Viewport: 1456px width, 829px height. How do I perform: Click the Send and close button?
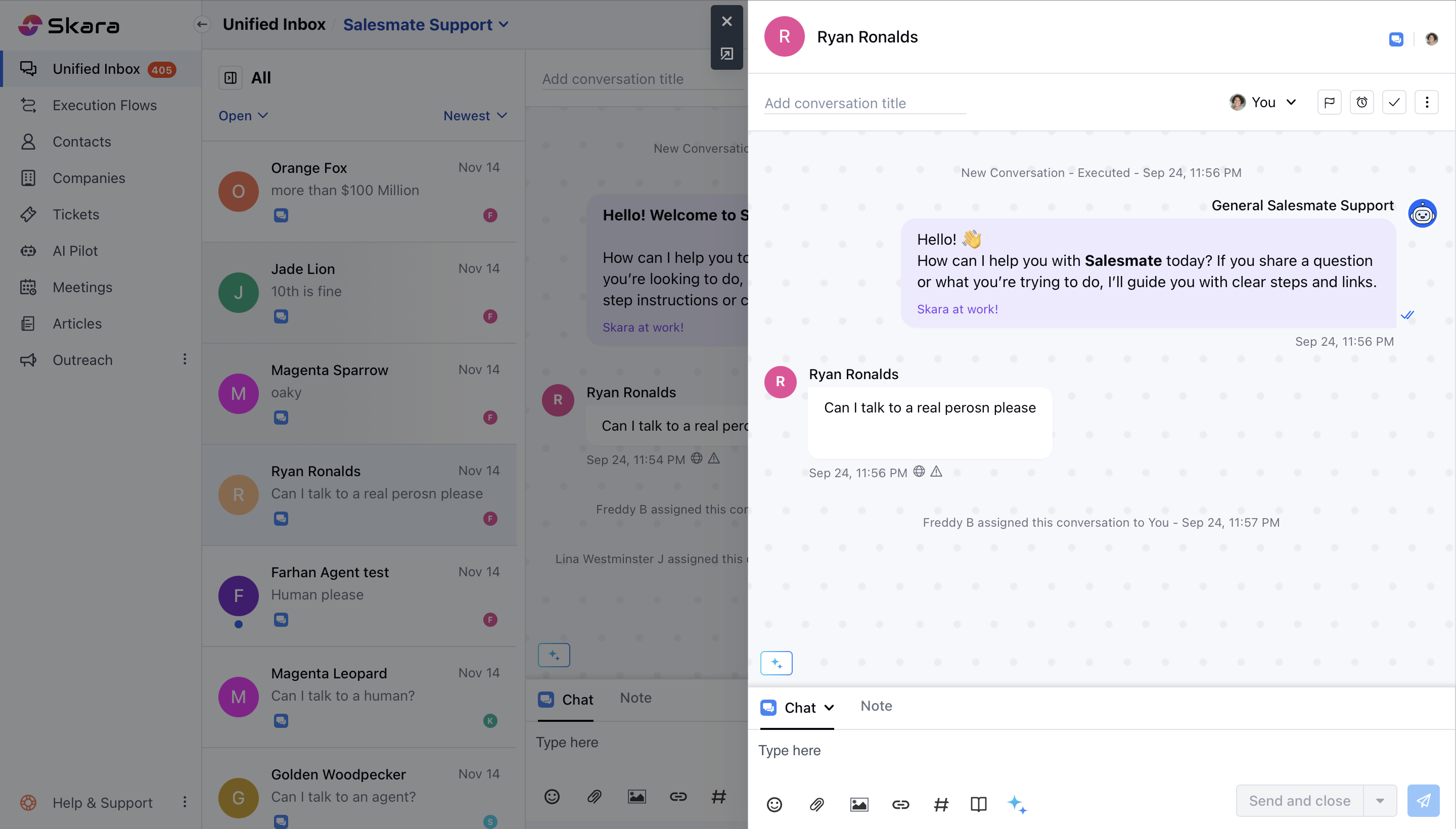(1299, 801)
